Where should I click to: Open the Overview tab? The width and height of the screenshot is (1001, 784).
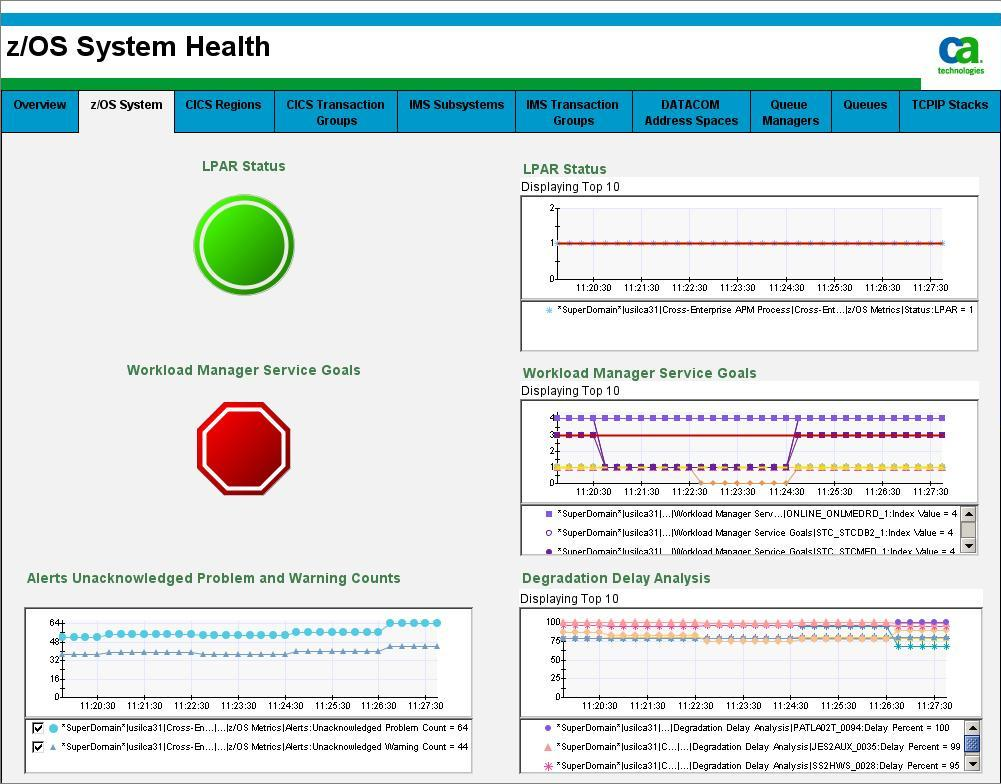tap(40, 111)
